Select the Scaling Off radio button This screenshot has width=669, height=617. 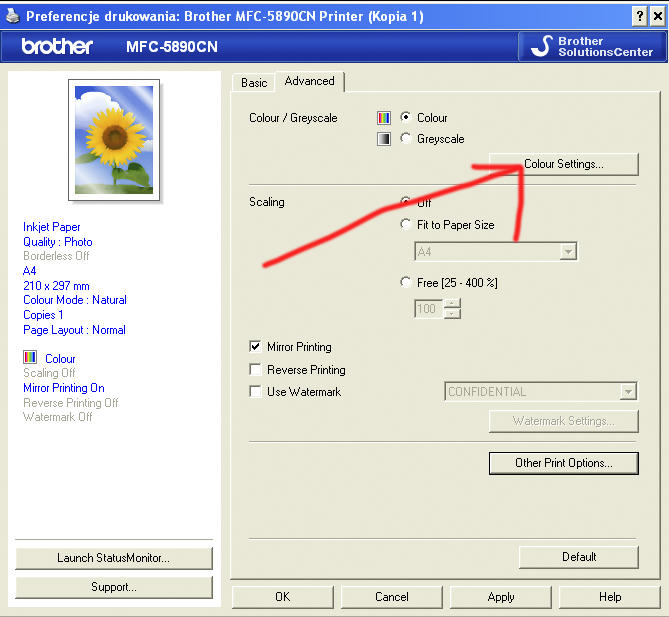406,201
